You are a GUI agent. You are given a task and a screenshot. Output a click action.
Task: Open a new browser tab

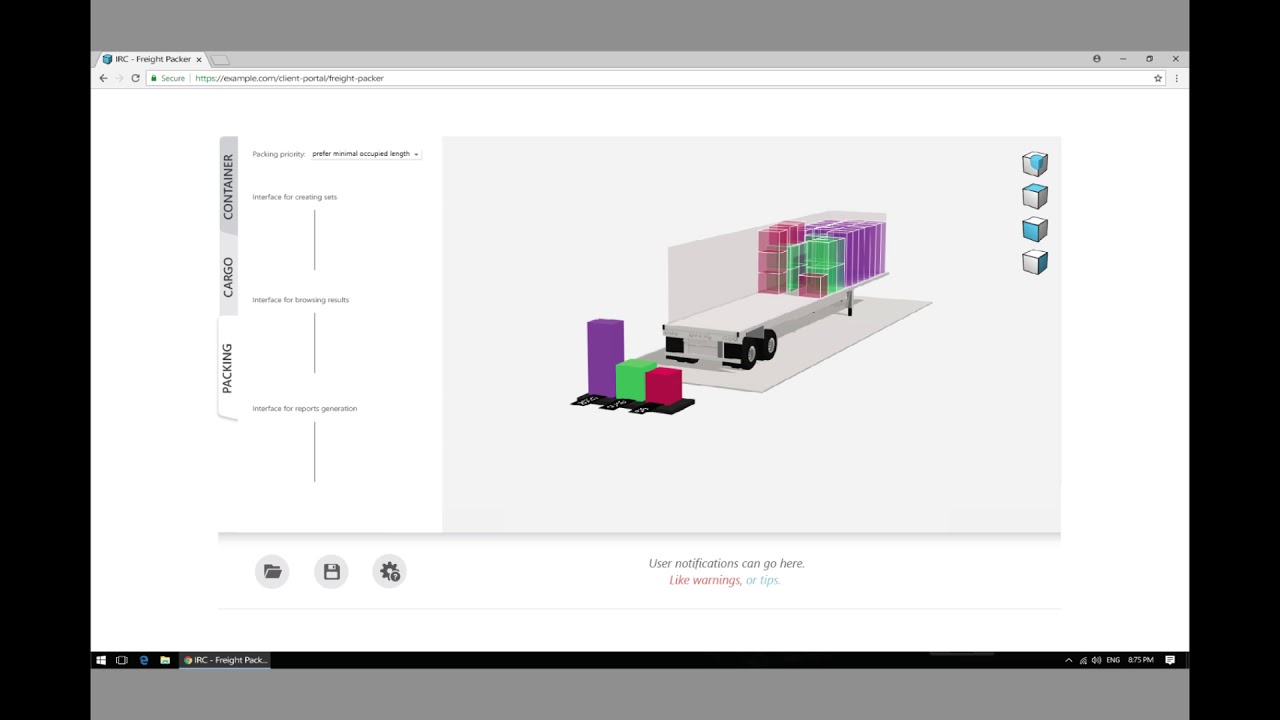pyautogui.click(x=220, y=60)
